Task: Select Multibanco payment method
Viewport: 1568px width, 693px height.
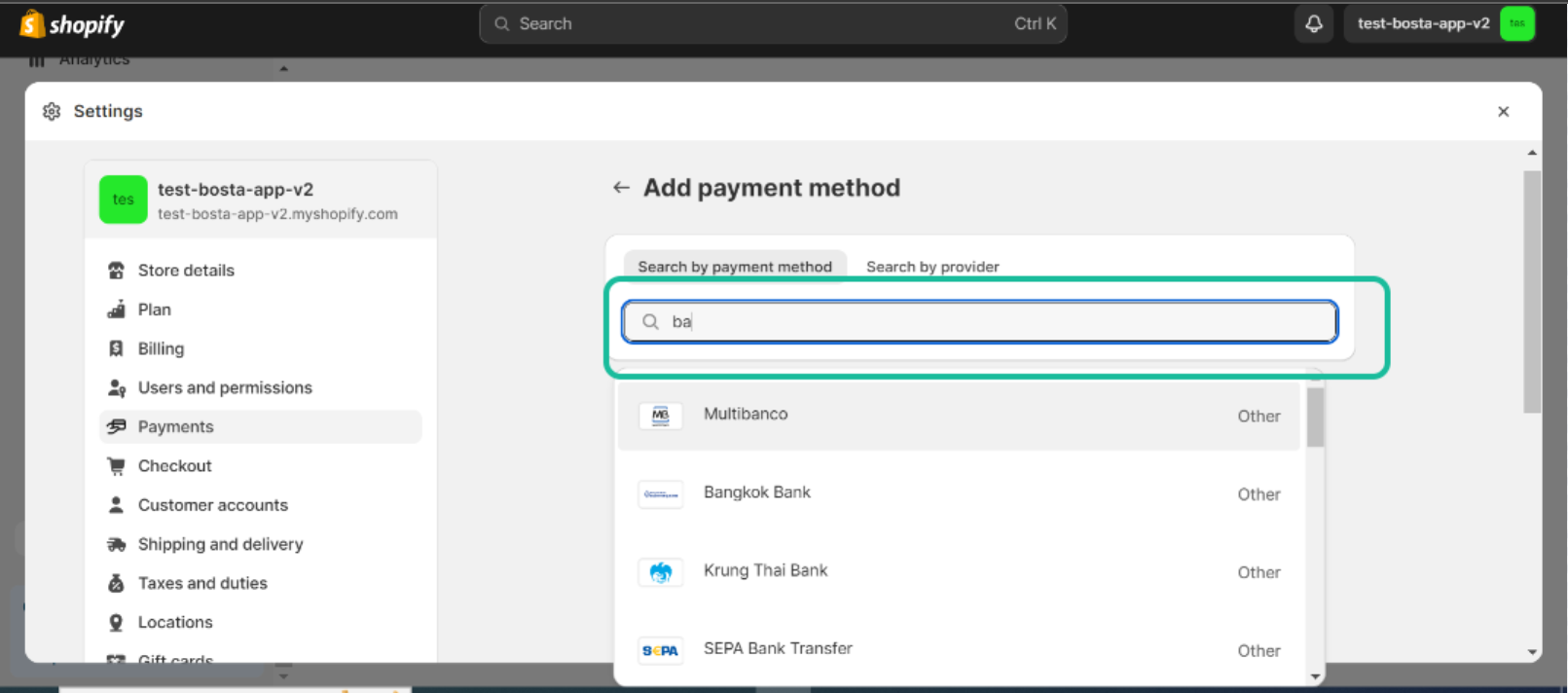Action: (x=959, y=416)
